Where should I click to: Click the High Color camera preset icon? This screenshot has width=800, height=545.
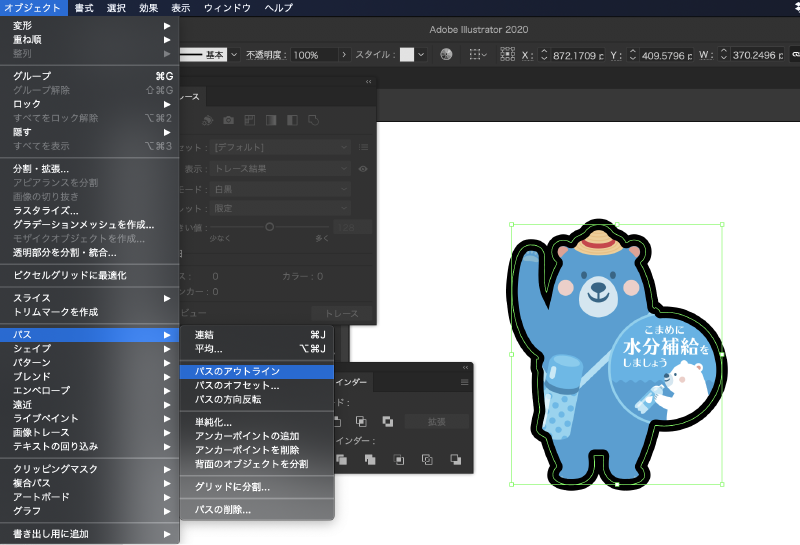coord(229,120)
